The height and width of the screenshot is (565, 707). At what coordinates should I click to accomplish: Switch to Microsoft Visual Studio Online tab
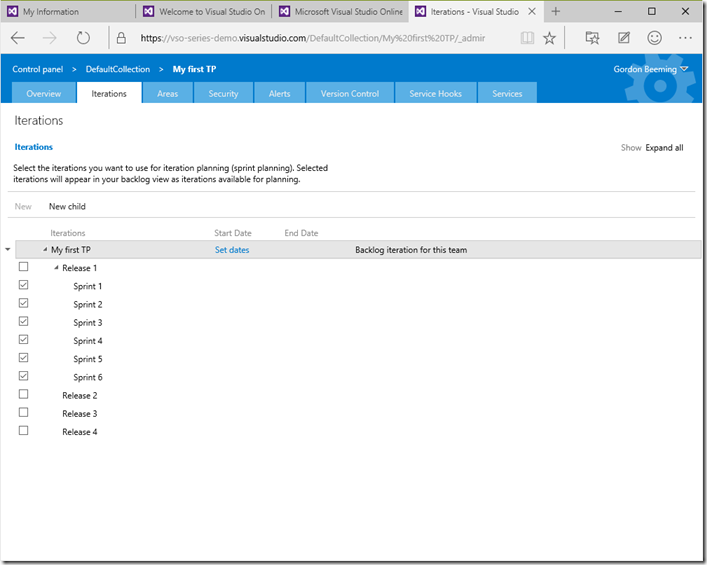340,12
